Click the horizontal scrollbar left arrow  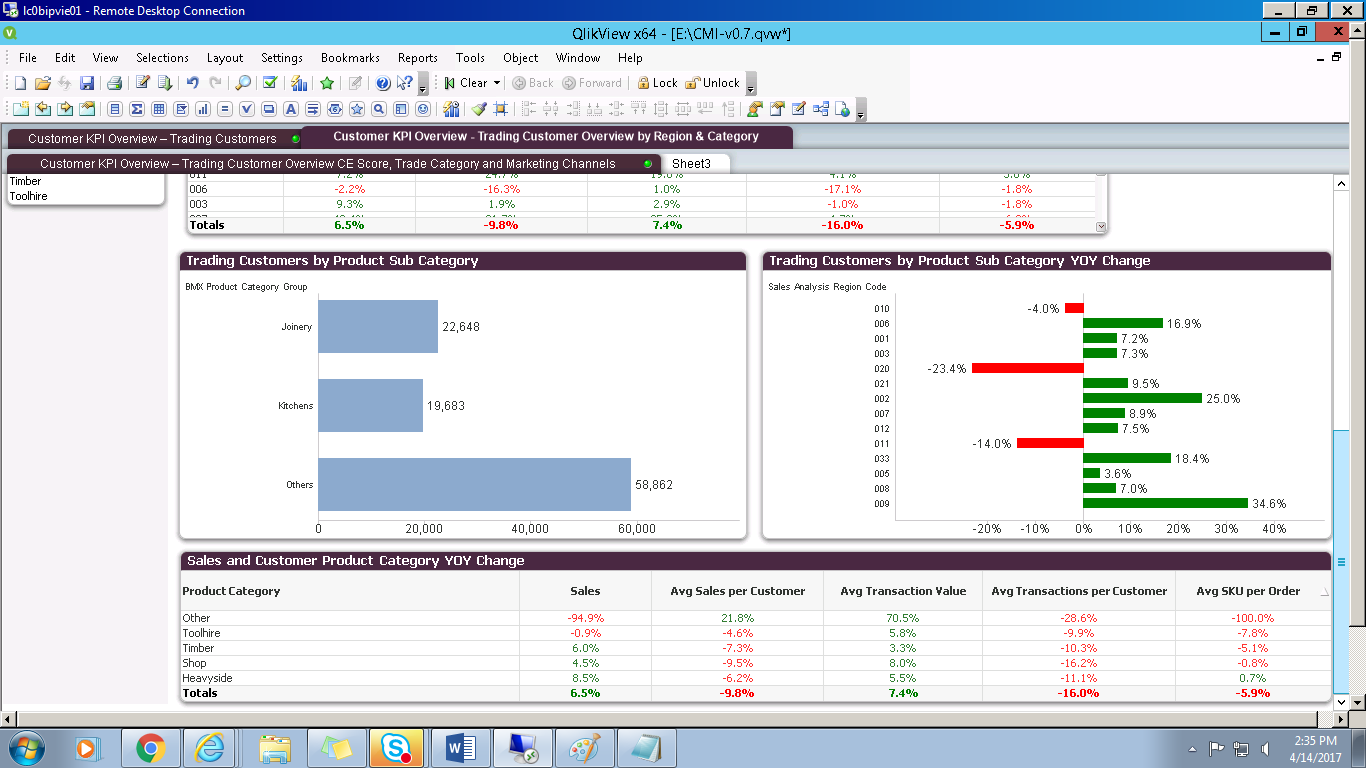8,719
